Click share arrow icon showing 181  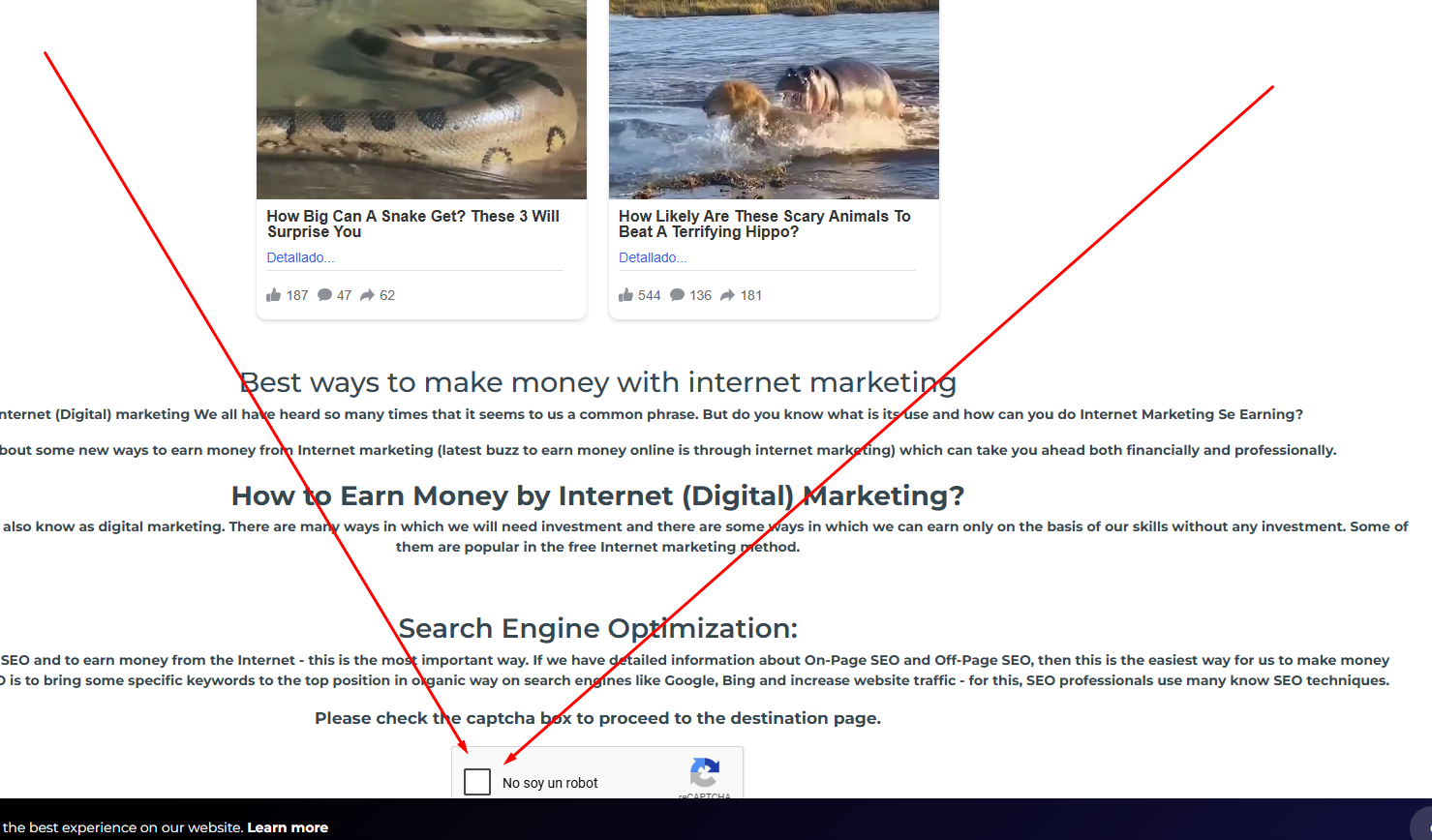tap(728, 295)
